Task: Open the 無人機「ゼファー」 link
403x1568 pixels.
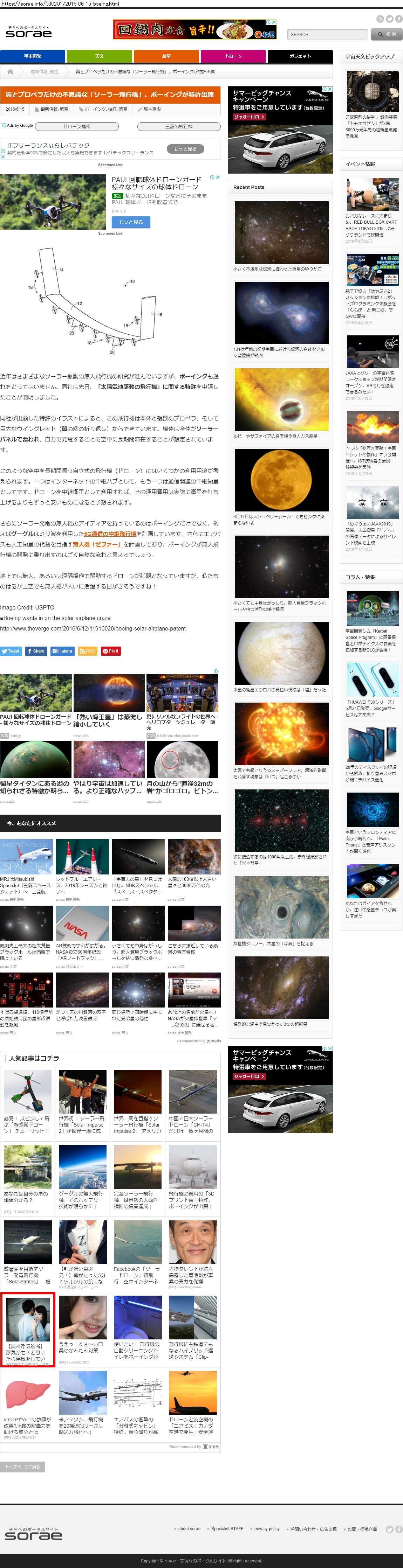Action: pos(98,544)
